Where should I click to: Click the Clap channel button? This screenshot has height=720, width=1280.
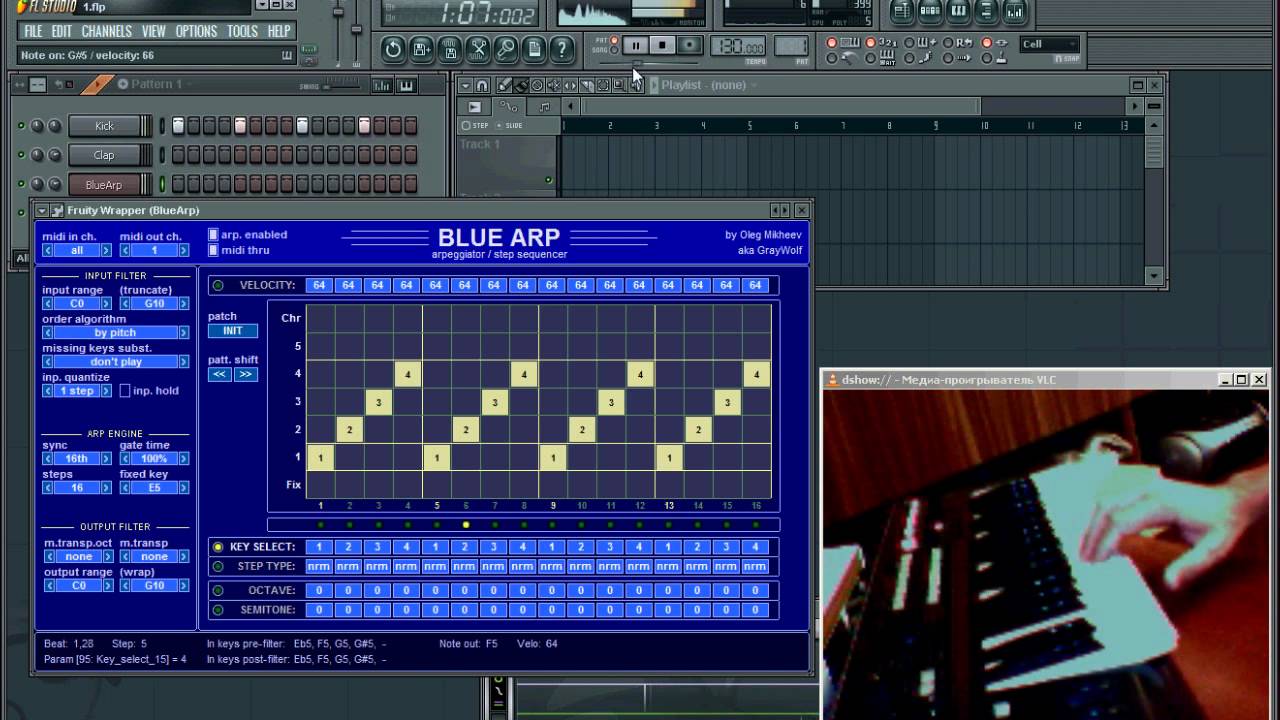pyautogui.click(x=104, y=155)
